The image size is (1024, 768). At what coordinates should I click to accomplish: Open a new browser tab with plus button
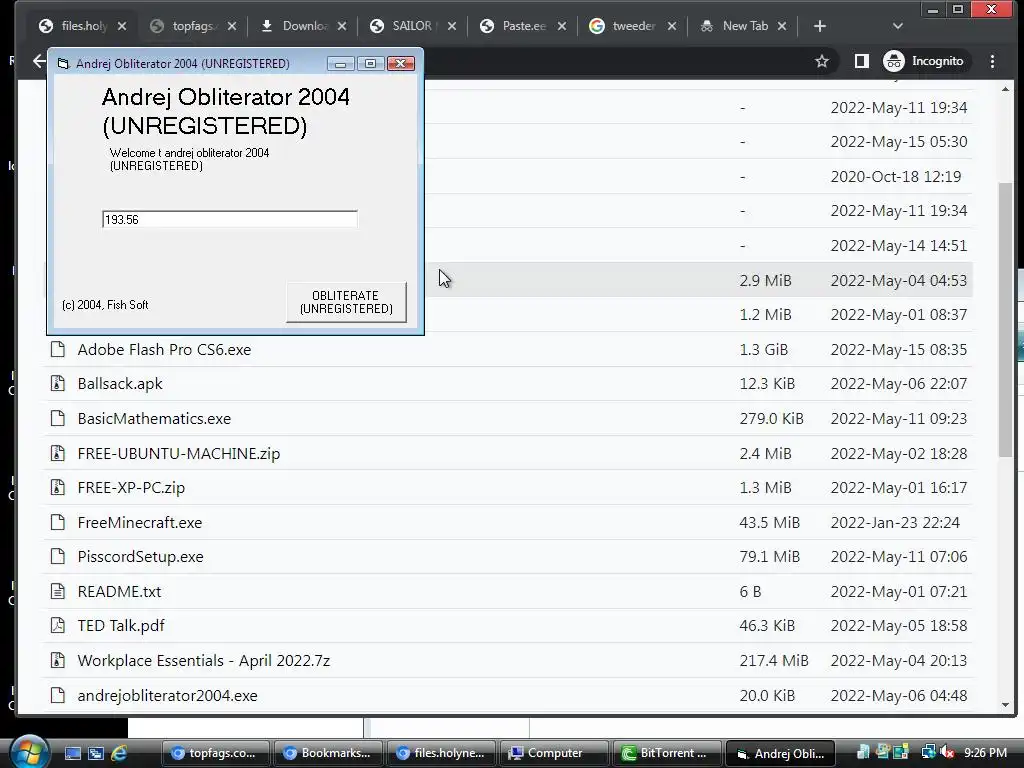820,26
